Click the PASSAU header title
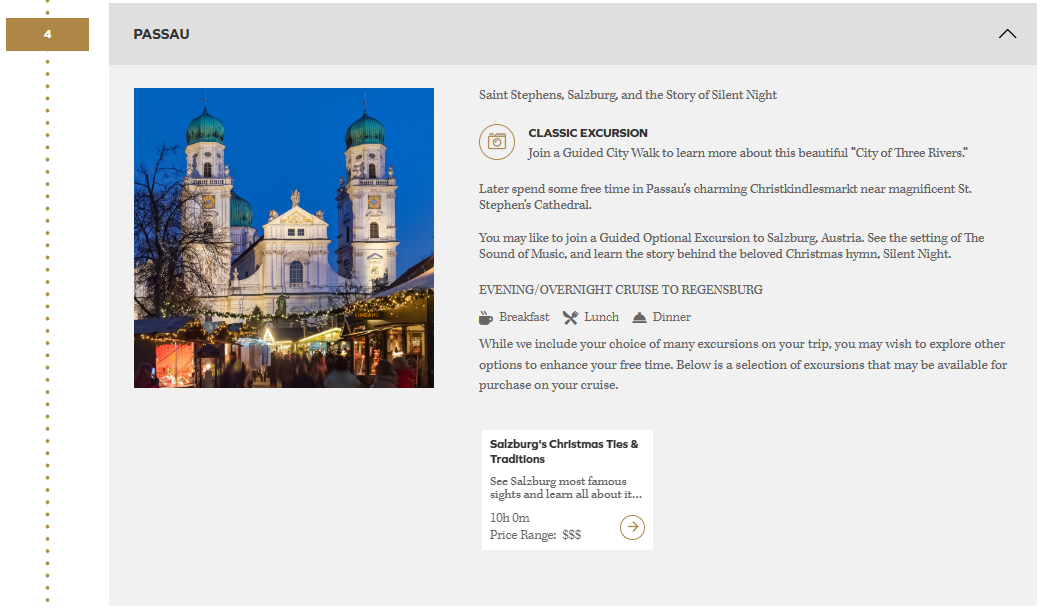 [x=161, y=34]
